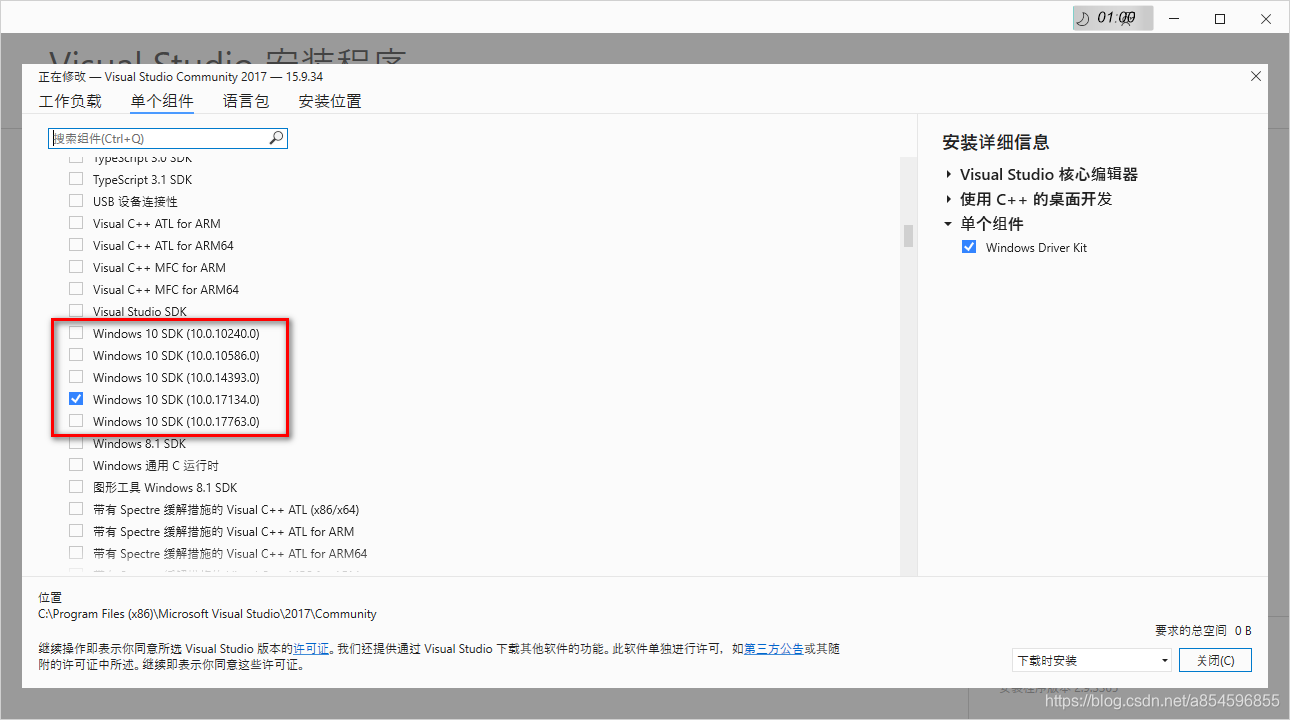
Task: Minimize the outer installer window
Action: (1174, 18)
